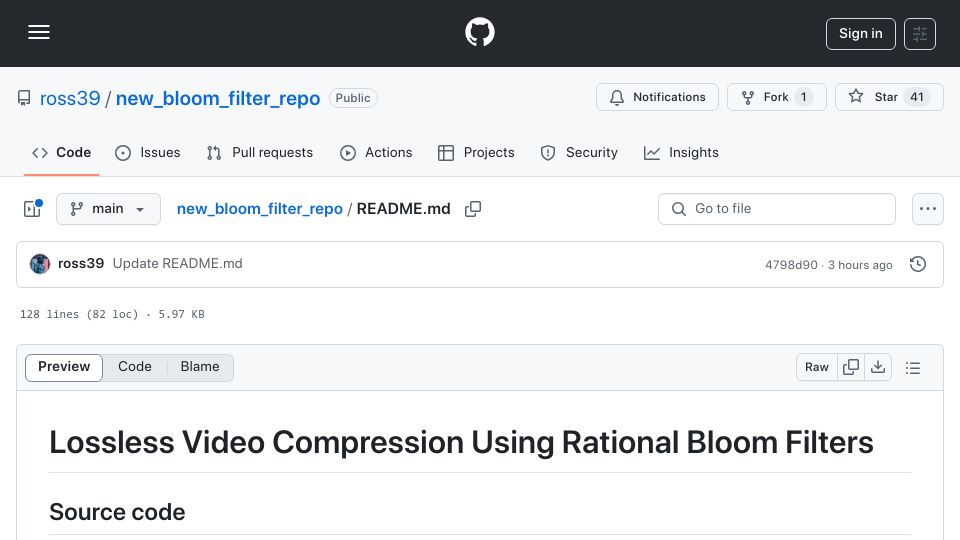This screenshot has height=540, width=960.
Task: Click heading Lossless Video Compression Using Rational Bloom Filters
Action: [461, 442]
